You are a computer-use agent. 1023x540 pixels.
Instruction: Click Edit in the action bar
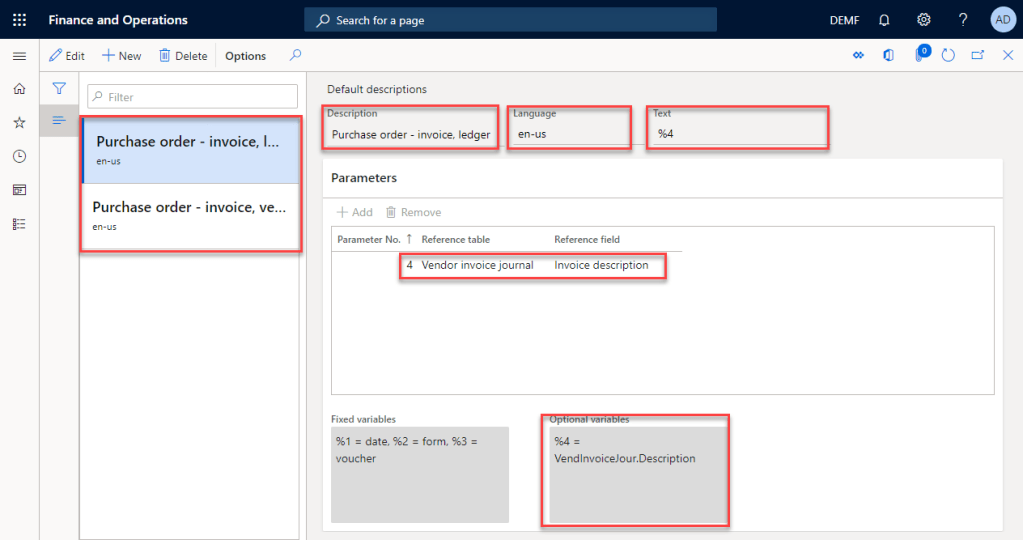[x=67, y=56]
